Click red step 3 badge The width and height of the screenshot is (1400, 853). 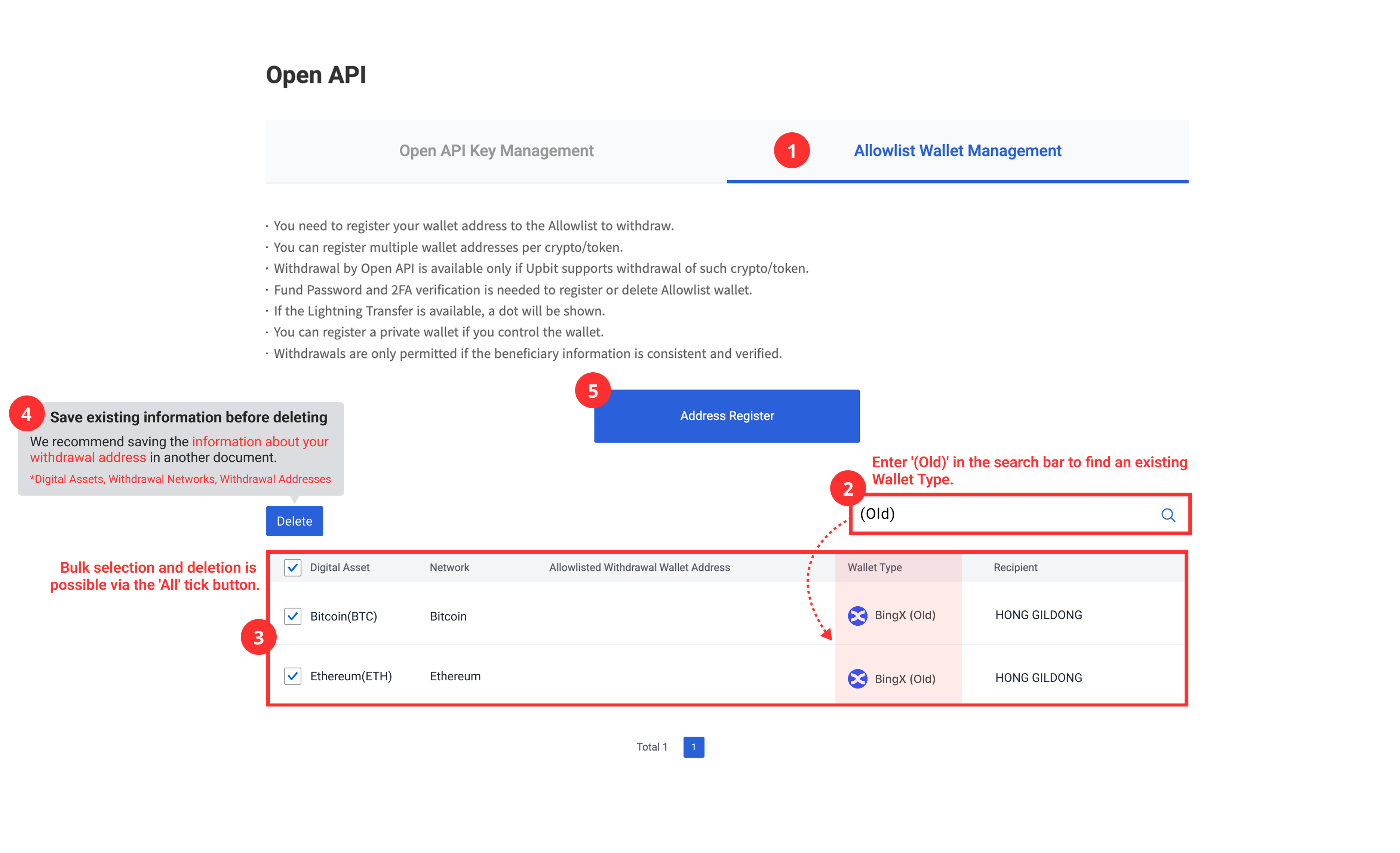(258, 637)
